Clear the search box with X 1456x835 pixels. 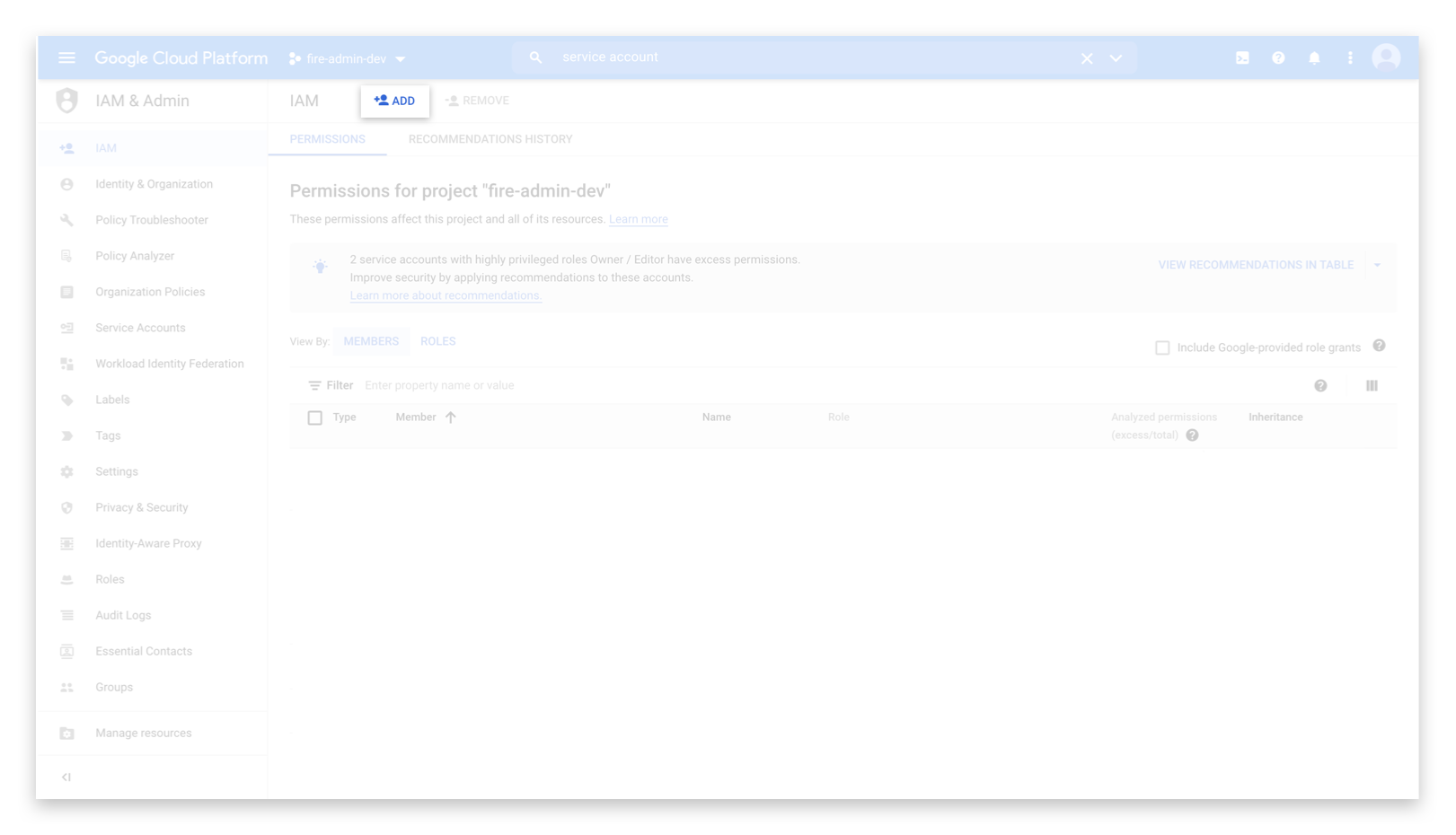tap(1087, 58)
